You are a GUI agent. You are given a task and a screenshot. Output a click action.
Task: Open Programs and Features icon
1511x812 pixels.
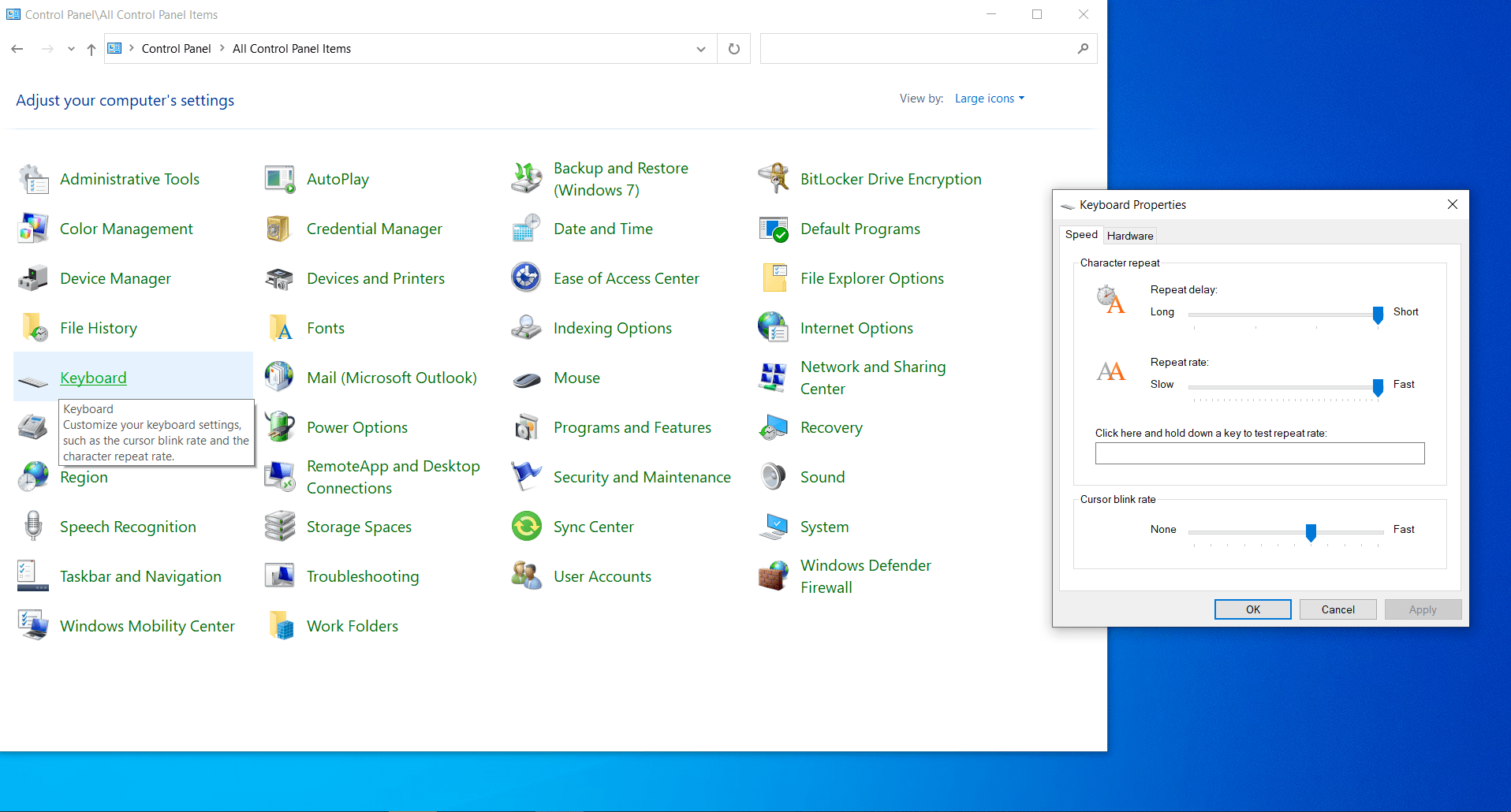pyautogui.click(x=527, y=428)
